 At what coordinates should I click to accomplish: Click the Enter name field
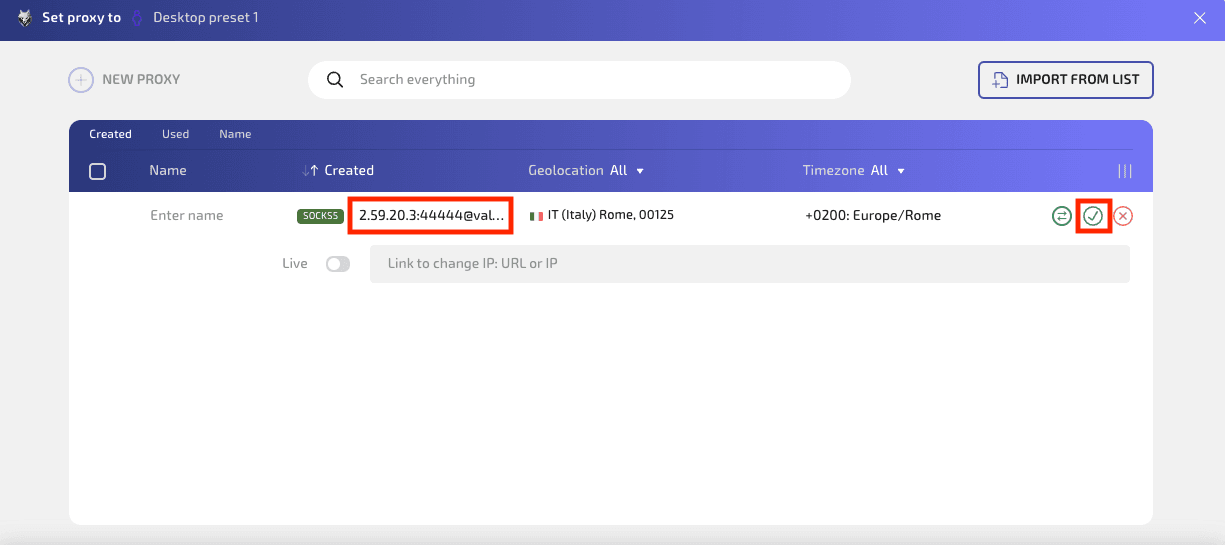pyautogui.click(x=187, y=216)
